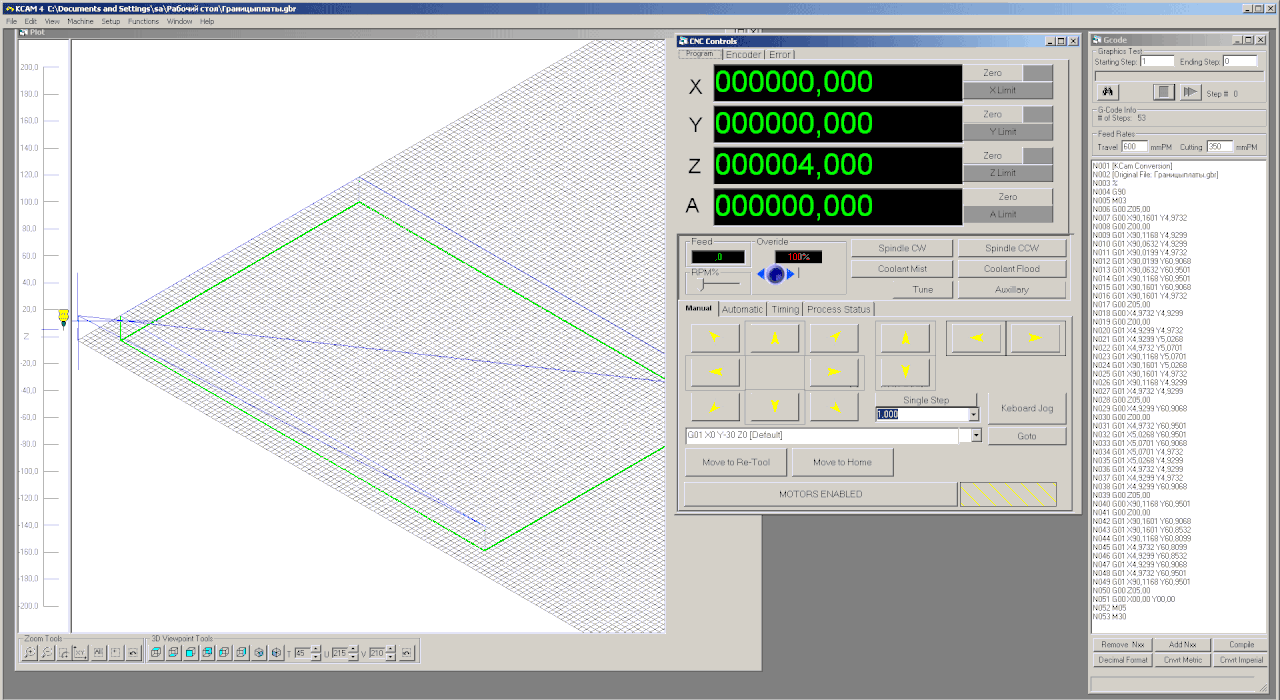1280x700 pixels.
Task: Open the Single Step size dropdown
Action: click(973, 414)
